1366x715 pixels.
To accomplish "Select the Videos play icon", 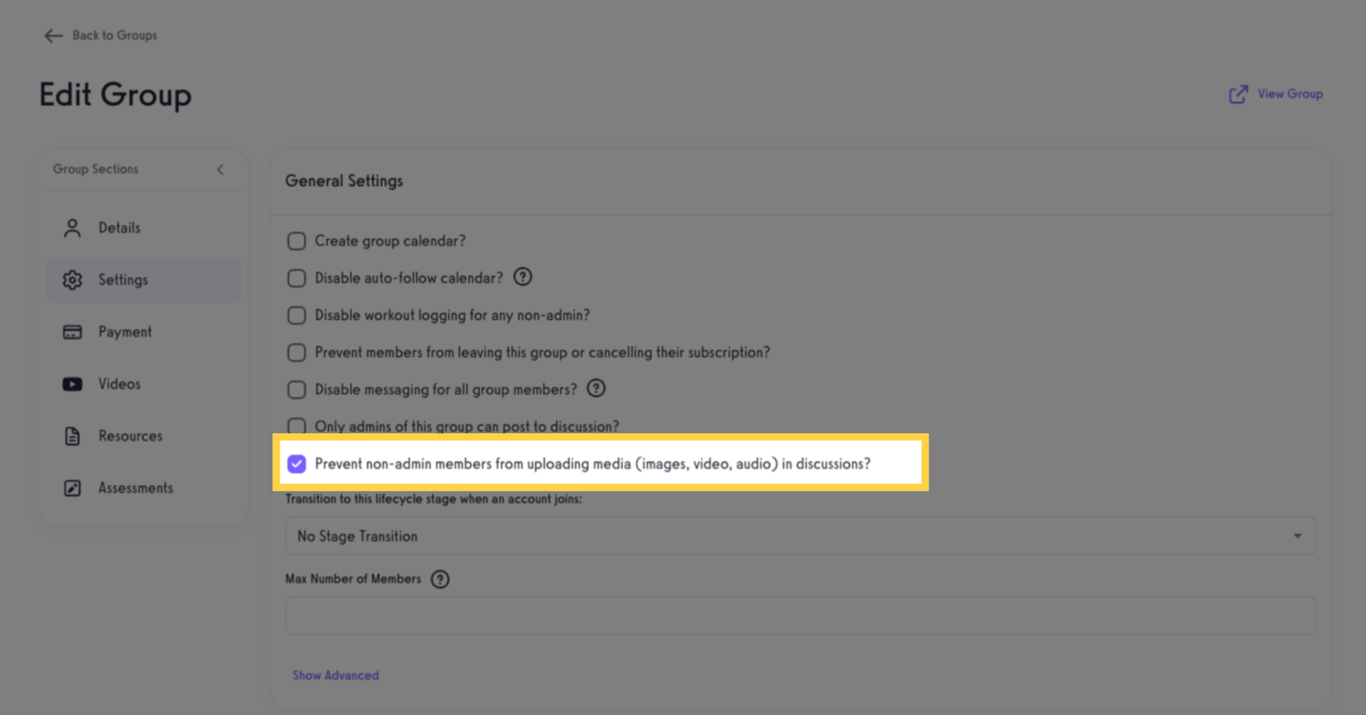I will 71,383.
